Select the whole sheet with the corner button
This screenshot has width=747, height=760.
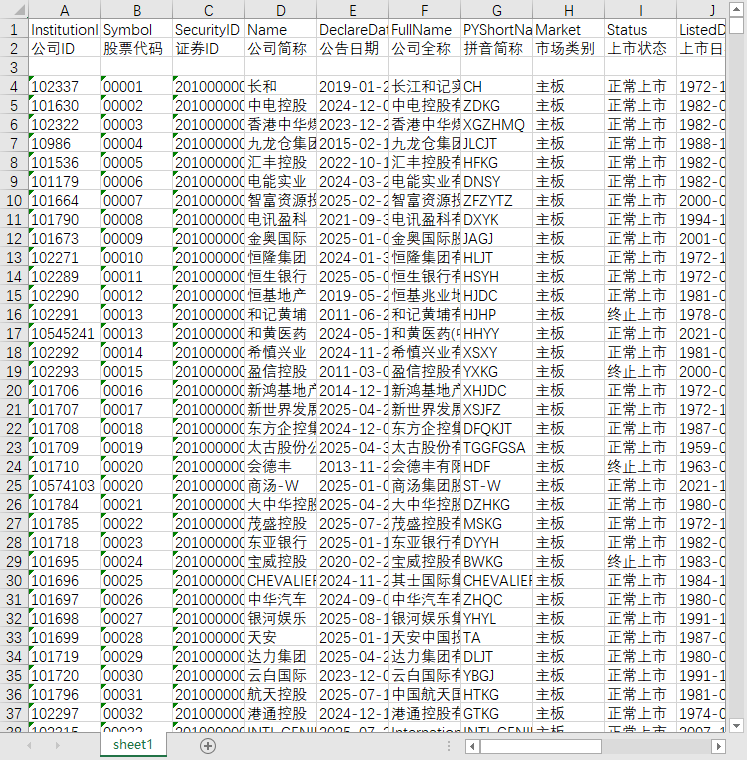tap(14, 10)
